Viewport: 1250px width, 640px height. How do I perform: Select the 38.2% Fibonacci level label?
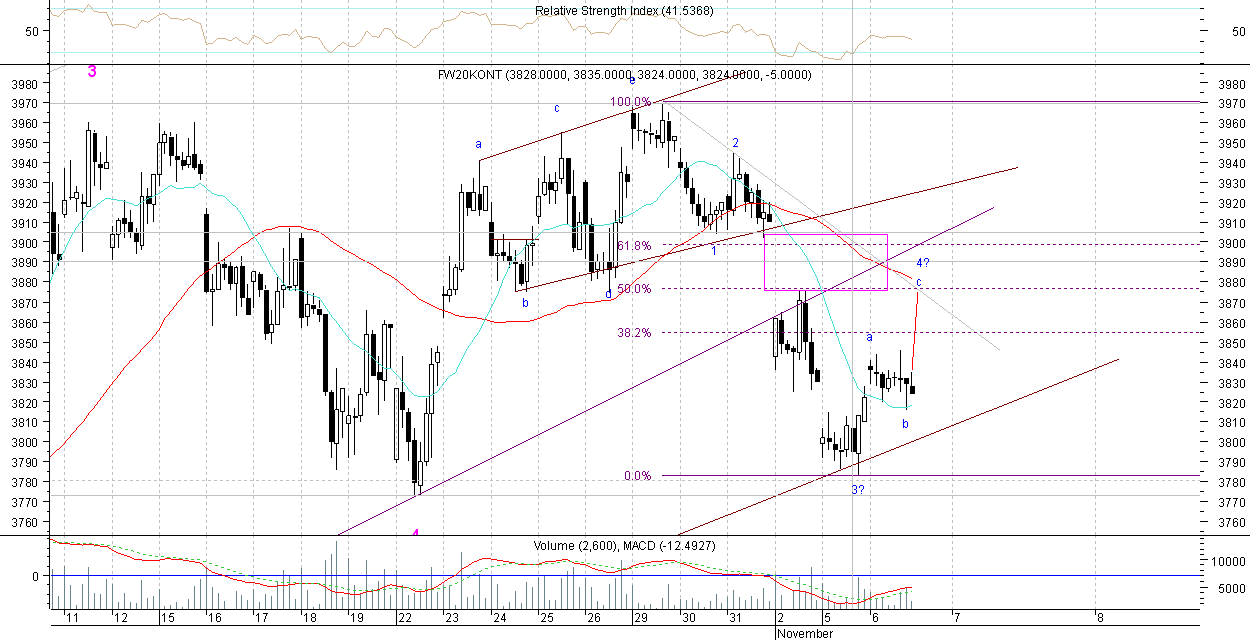pos(634,333)
